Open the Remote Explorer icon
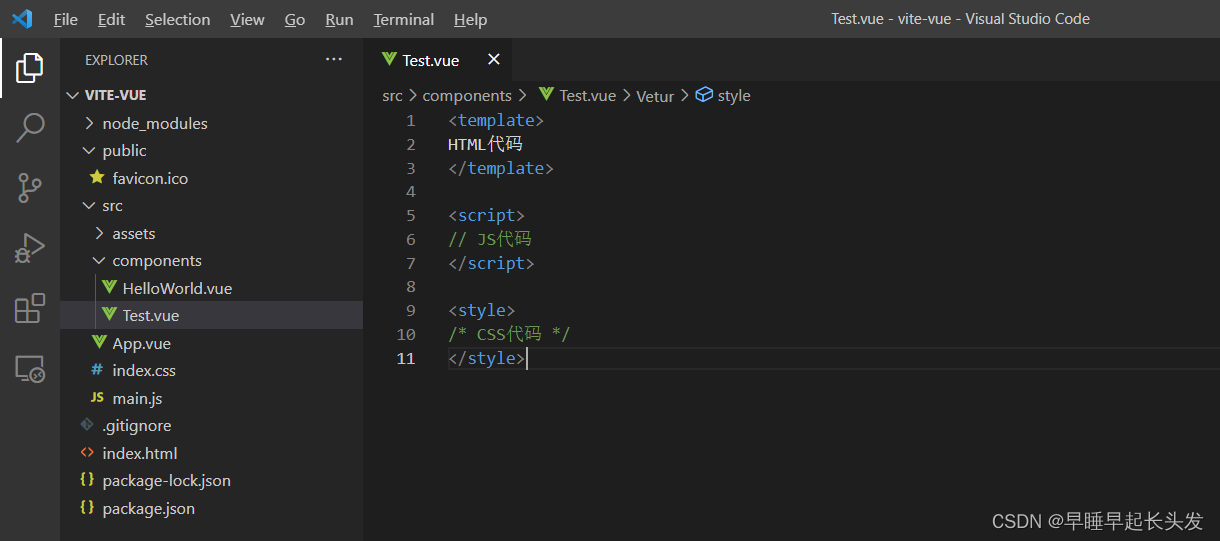Viewport: 1220px width, 541px height. click(30, 369)
